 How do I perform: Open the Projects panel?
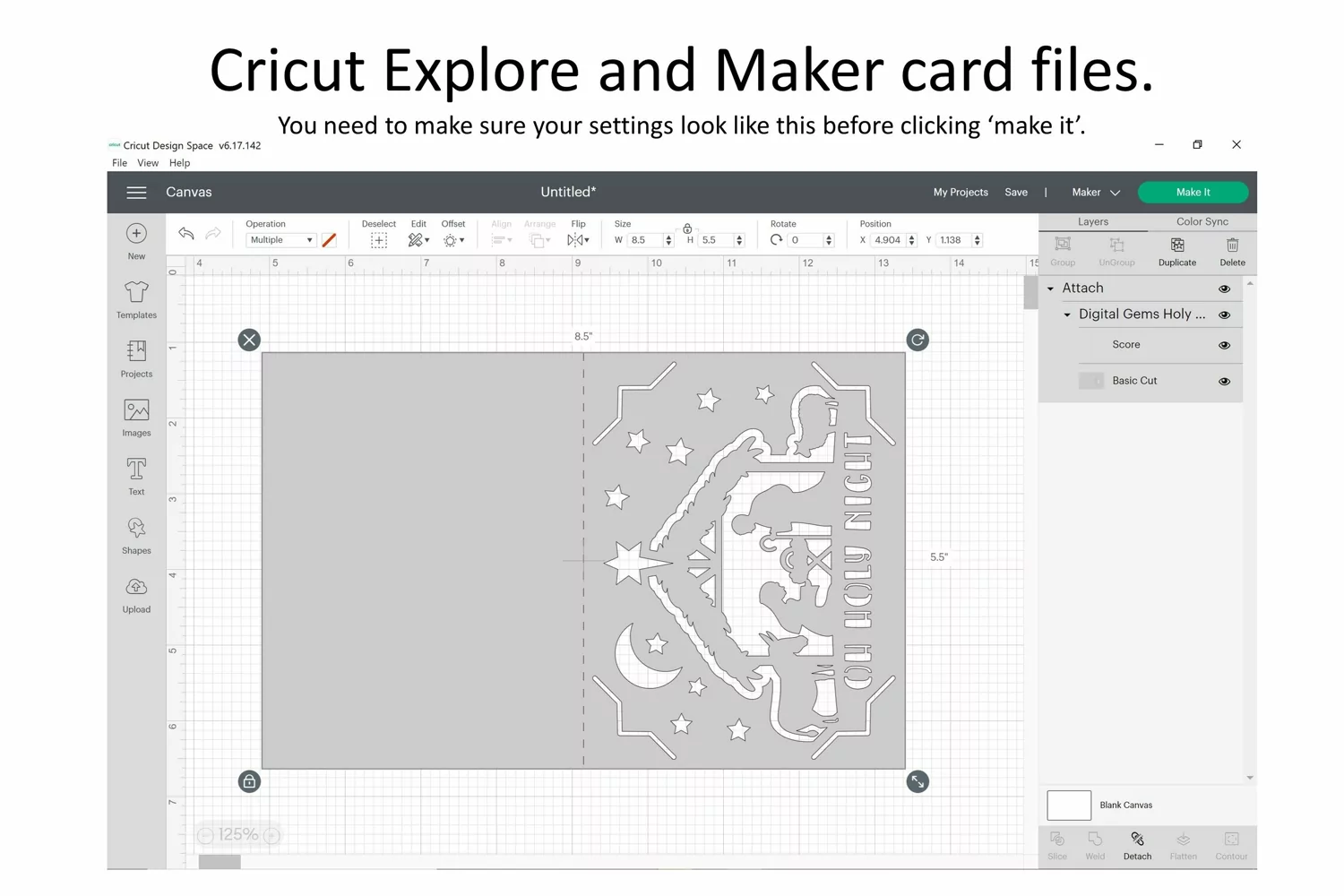tap(136, 359)
